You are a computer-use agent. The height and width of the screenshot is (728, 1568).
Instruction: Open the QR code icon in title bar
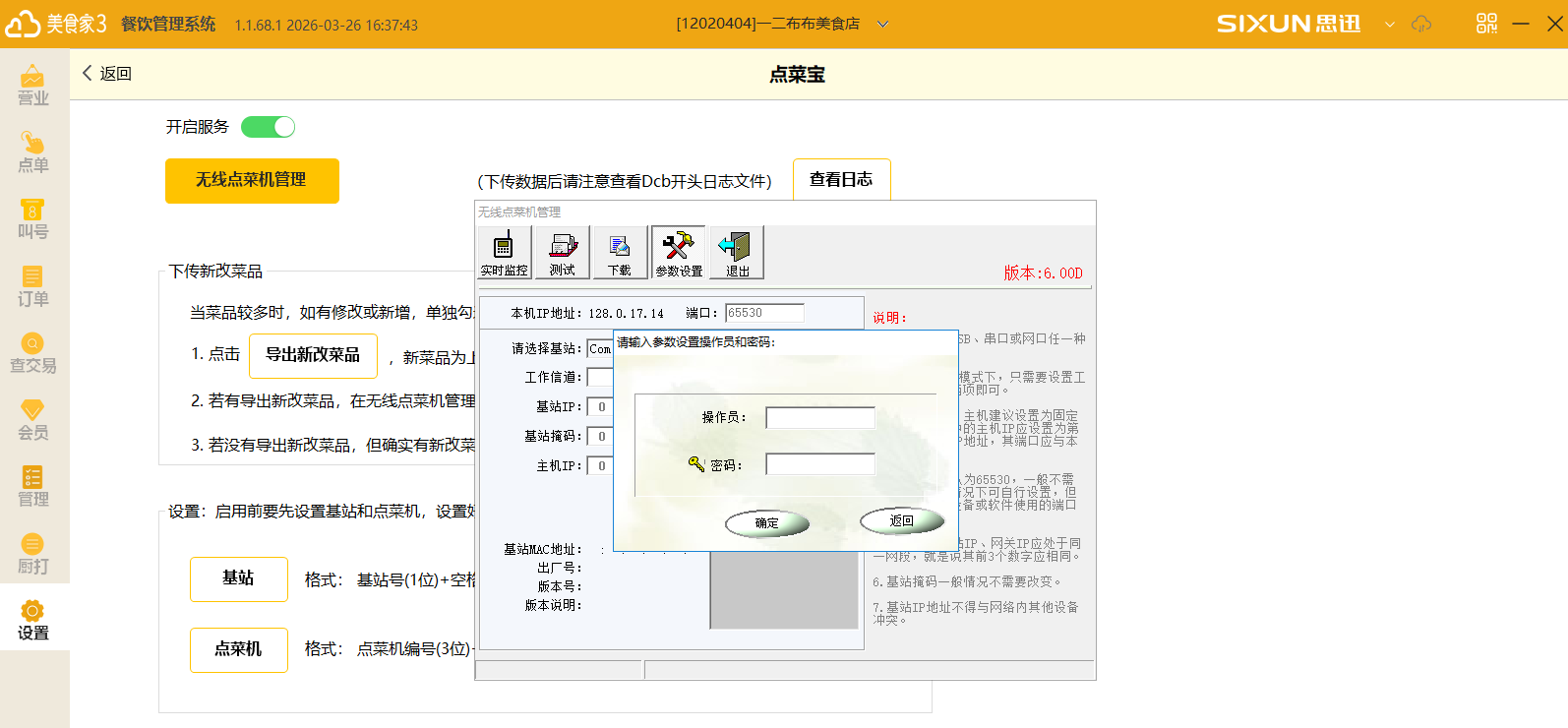pyautogui.click(x=1486, y=24)
